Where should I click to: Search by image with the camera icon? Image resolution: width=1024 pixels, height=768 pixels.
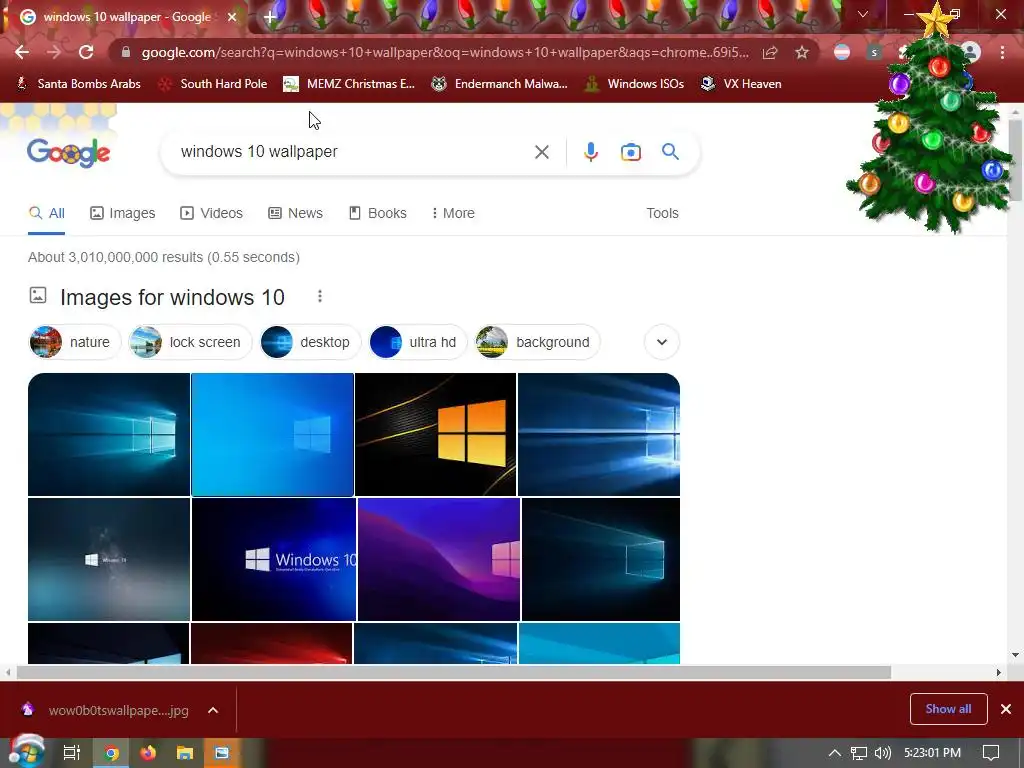(x=631, y=152)
